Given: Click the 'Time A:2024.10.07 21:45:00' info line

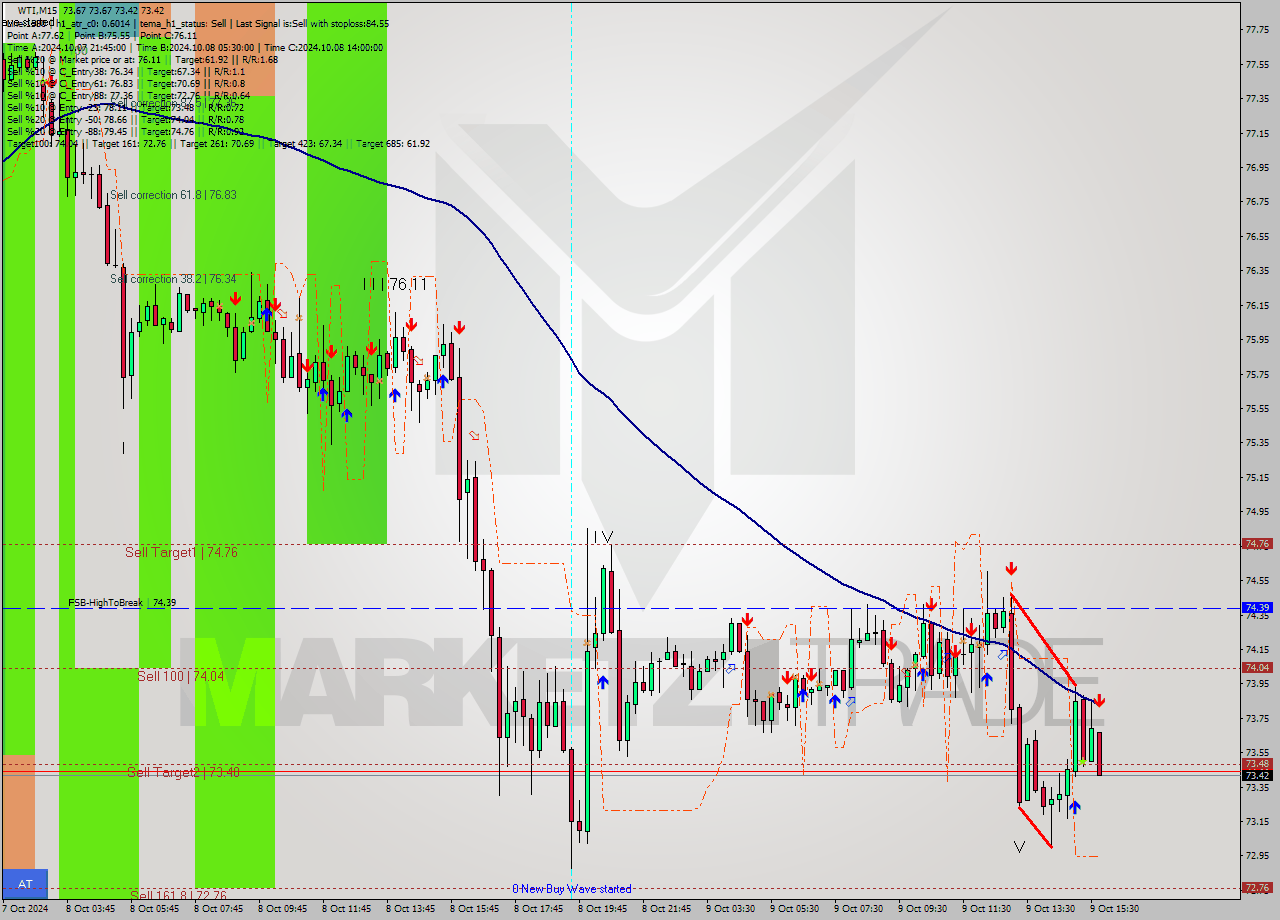Looking at the screenshot, I should pyautogui.click(x=66, y=47).
